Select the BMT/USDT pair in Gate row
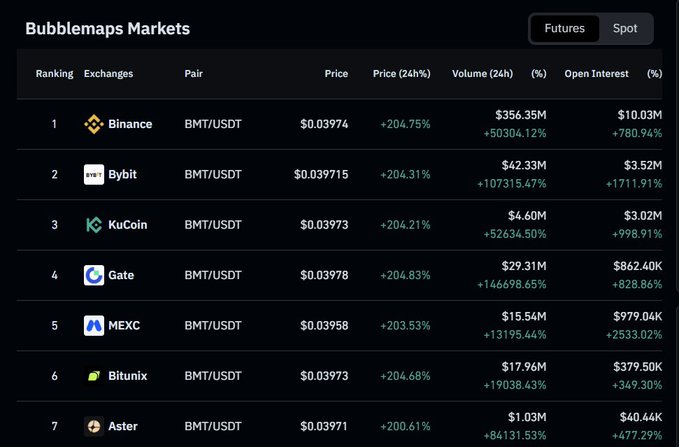Image resolution: width=679 pixels, height=447 pixels. point(213,275)
